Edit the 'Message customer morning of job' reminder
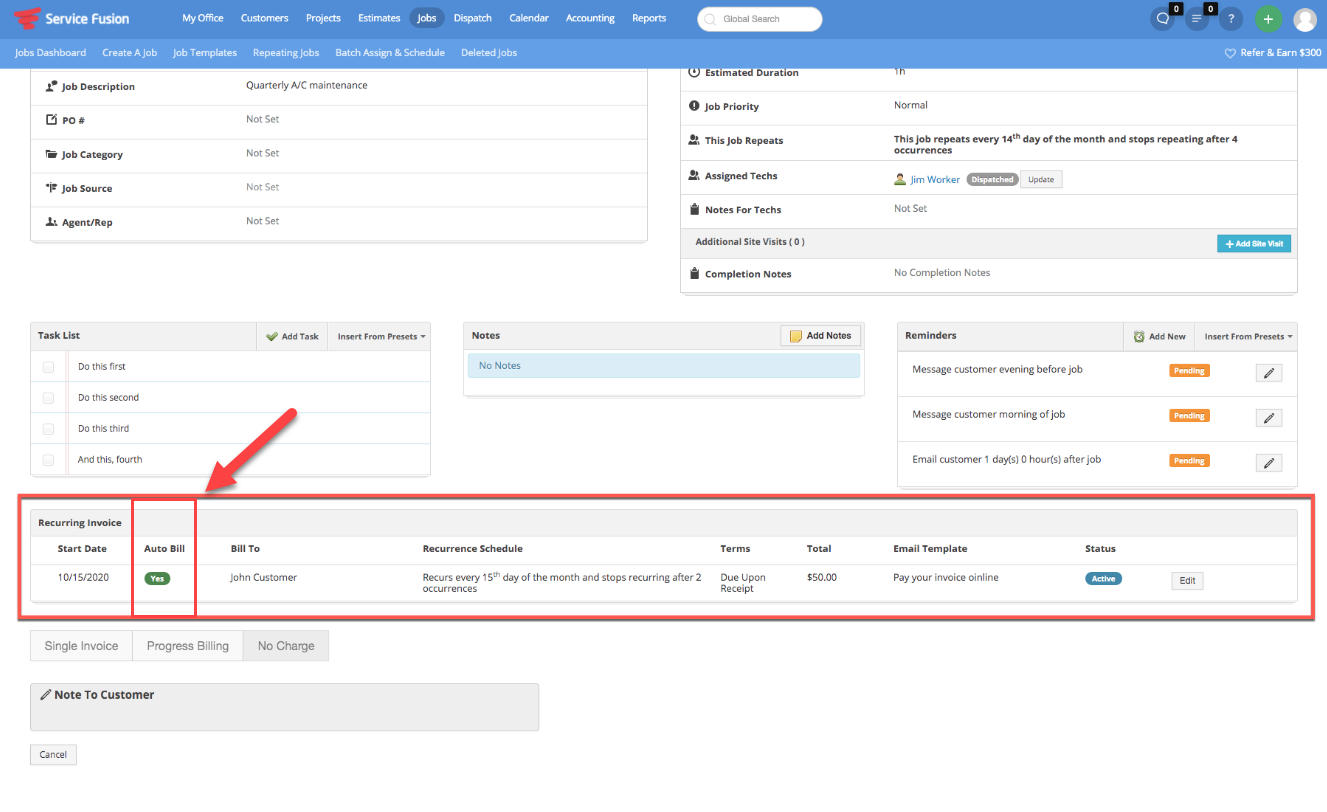1327x812 pixels. click(x=1268, y=418)
